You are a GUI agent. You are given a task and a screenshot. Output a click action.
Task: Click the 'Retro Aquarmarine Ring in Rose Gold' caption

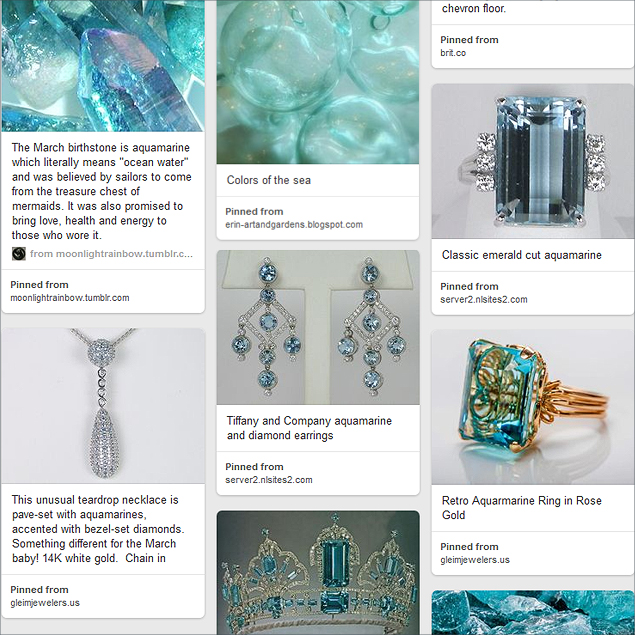(521, 508)
